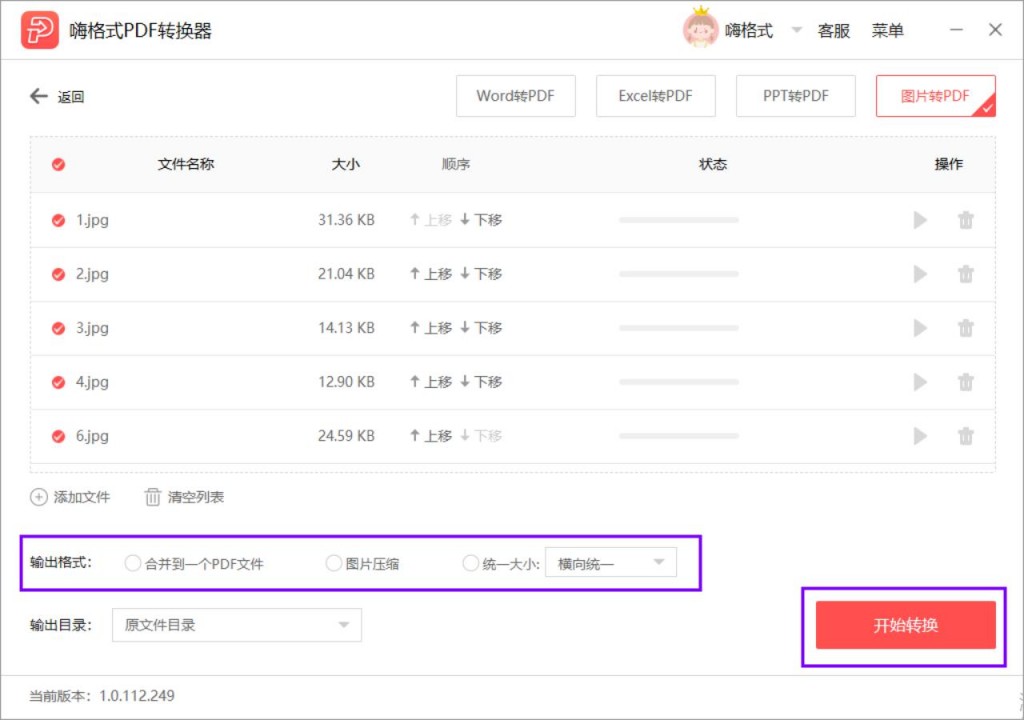
Task: Switch to the Excel转PDF tab
Action: (656, 96)
